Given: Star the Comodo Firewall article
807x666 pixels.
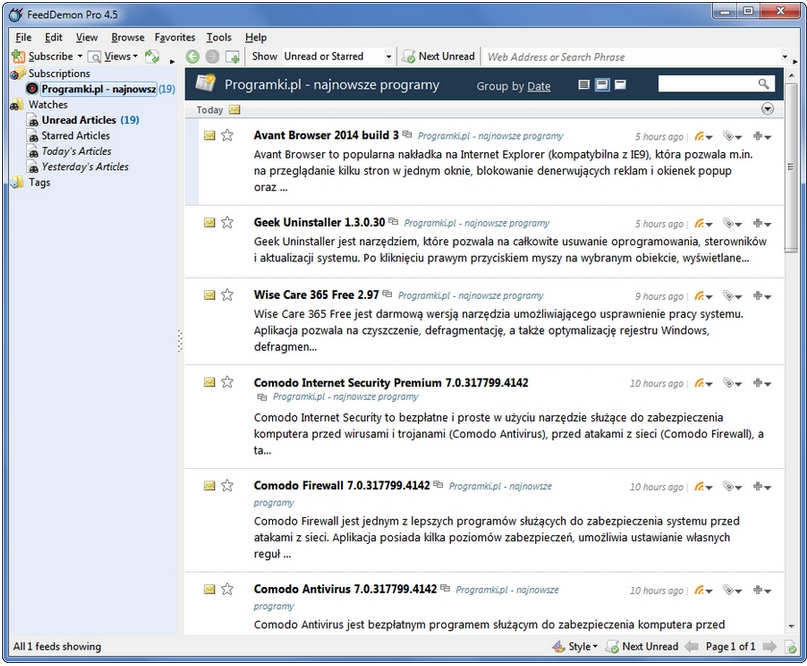Looking at the screenshot, I should click(x=227, y=485).
